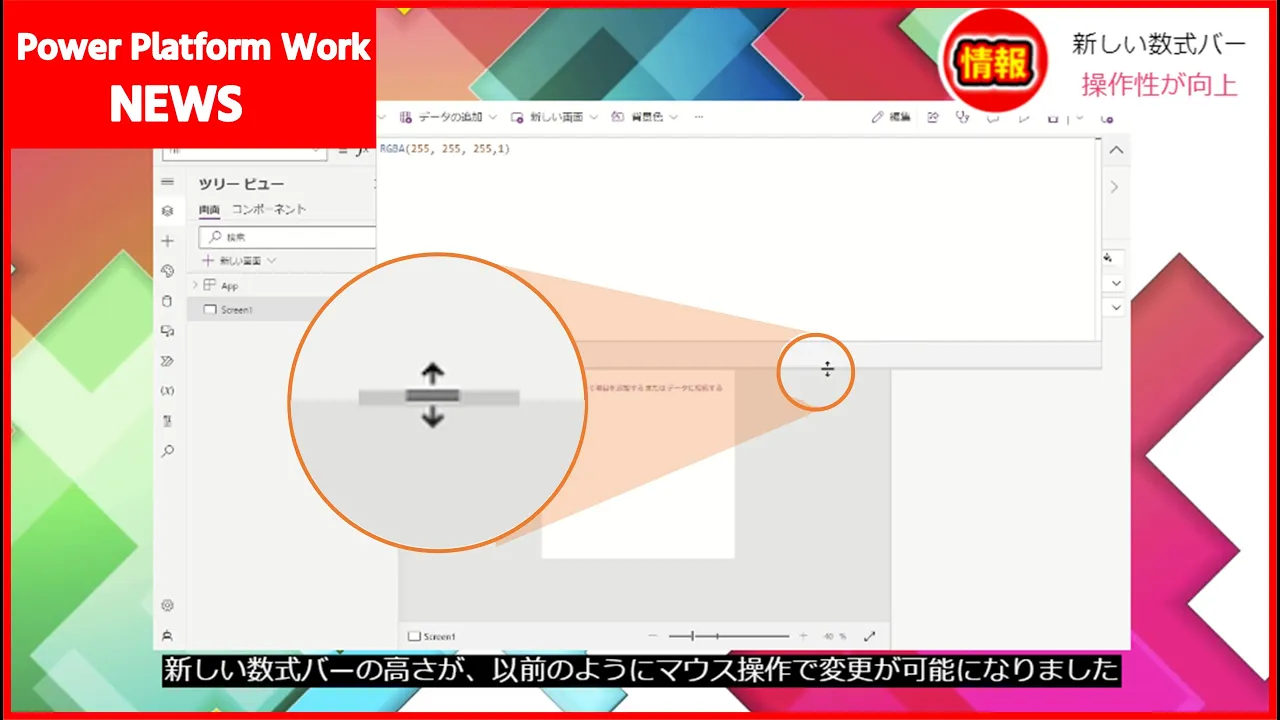Expand the properties pane arrow
Screen dimensions: 1280x720
[x=1115, y=187]
